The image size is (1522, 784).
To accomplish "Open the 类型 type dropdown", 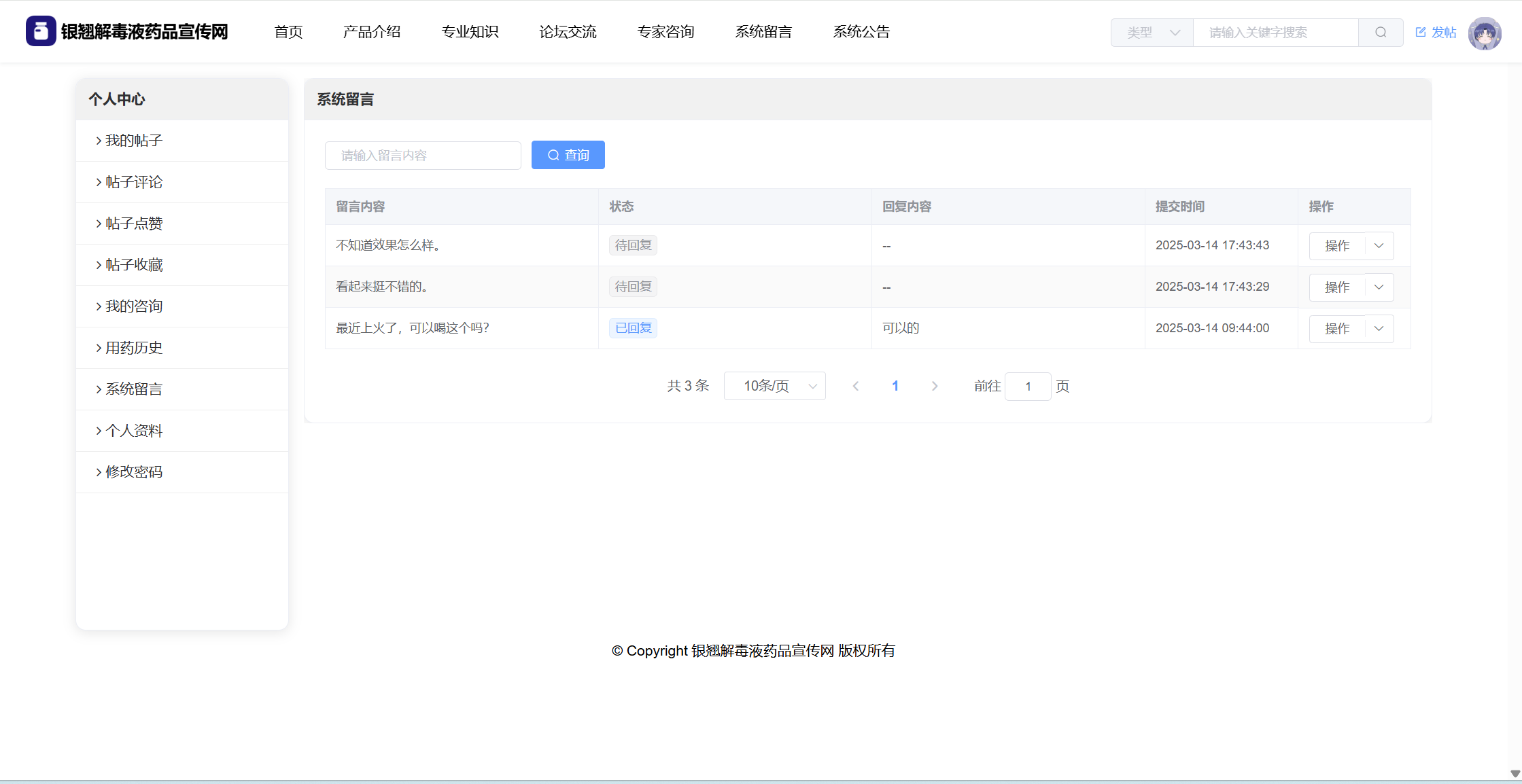I will click(1152, 32).
